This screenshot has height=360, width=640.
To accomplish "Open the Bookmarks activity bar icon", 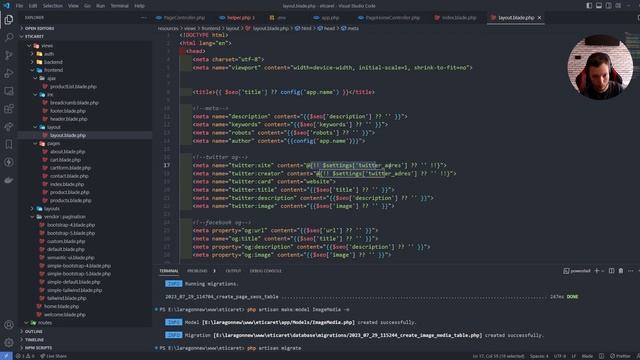I will (9, 144).
